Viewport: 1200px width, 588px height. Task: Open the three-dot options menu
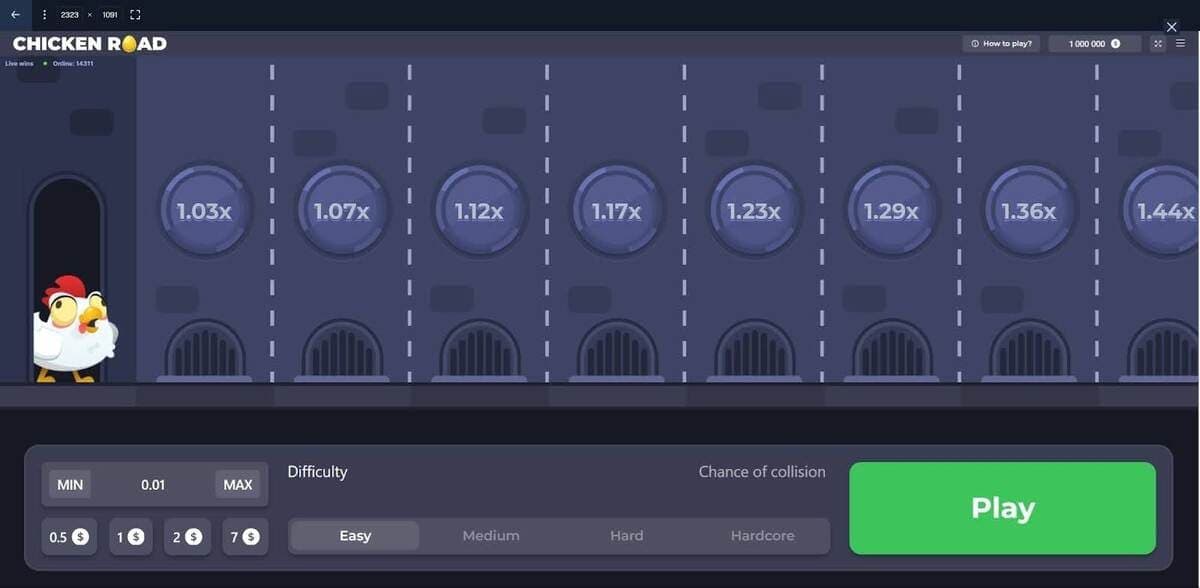44,15
